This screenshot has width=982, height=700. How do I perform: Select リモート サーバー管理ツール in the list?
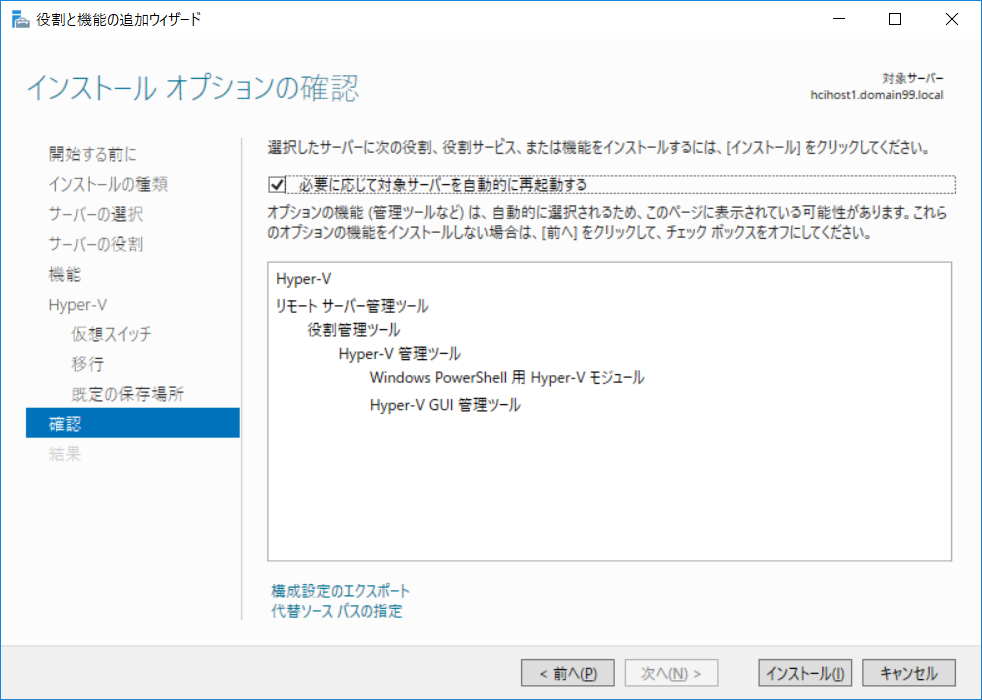pyautogui.click(x=352, y=306)
